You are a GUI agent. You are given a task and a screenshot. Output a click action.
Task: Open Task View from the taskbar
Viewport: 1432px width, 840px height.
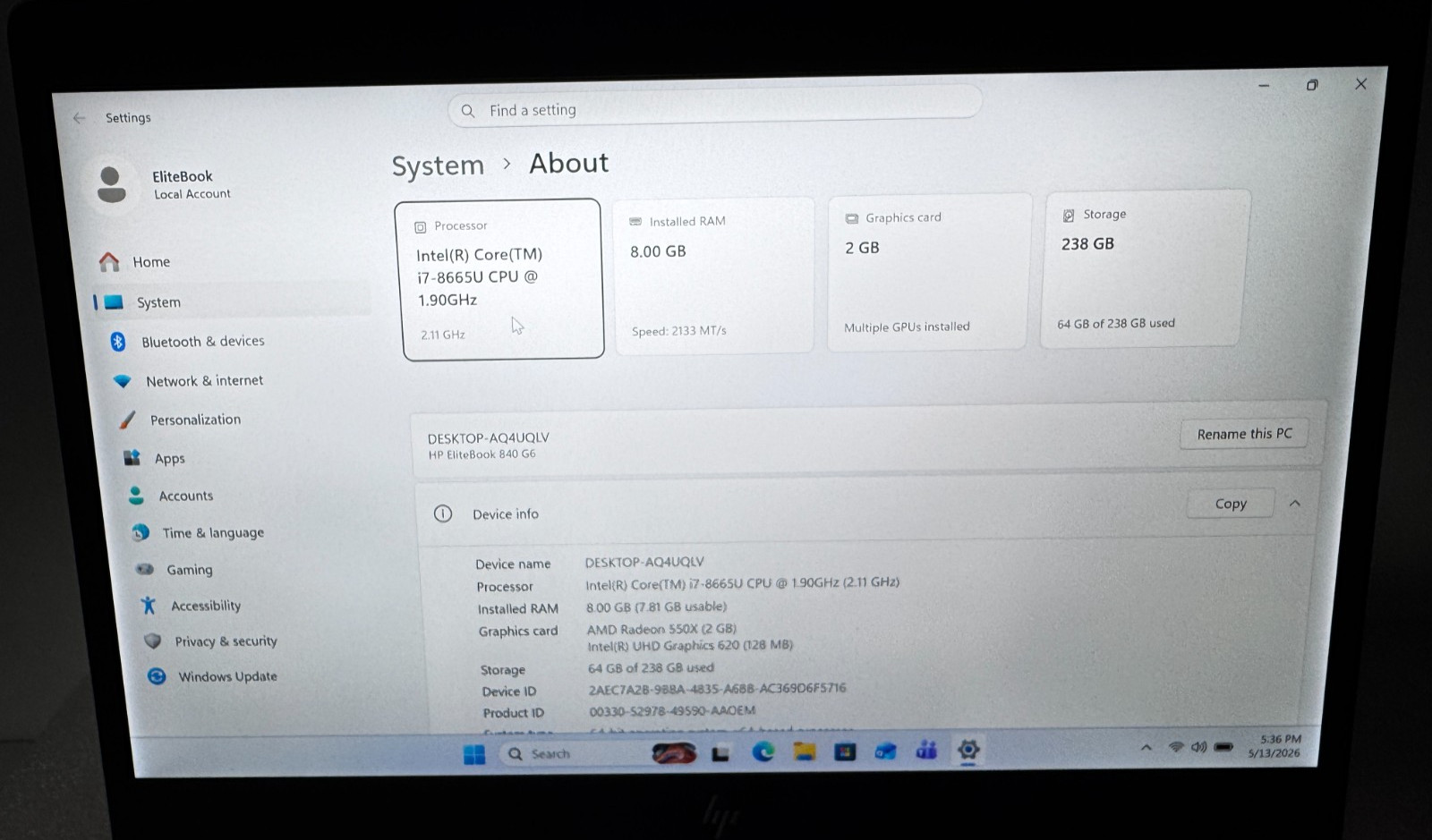point(720,753)
